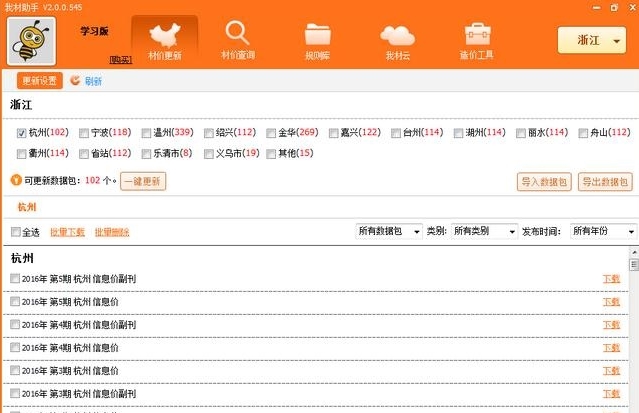Tick checkbox for 2016年第3期杭州信息价副刊

click(15, 393)
